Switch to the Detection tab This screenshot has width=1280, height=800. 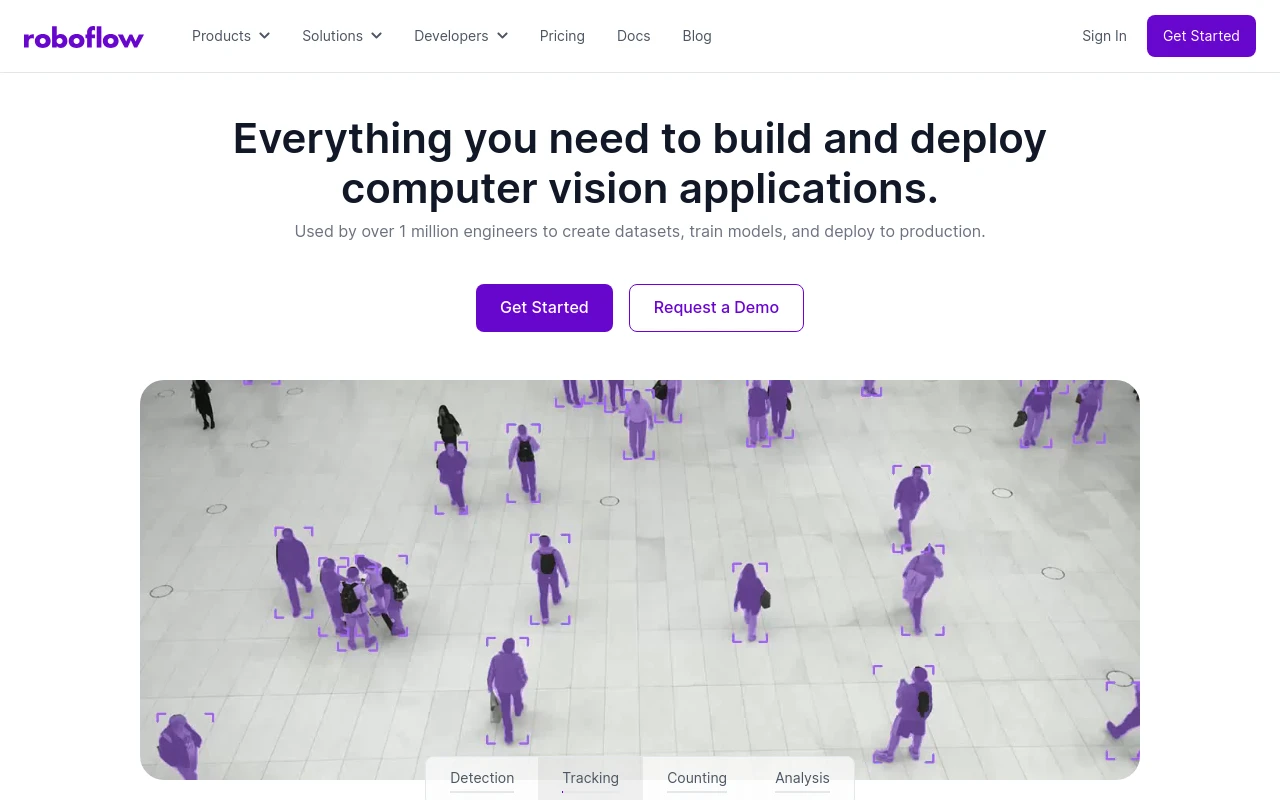[x=482, y=778]
